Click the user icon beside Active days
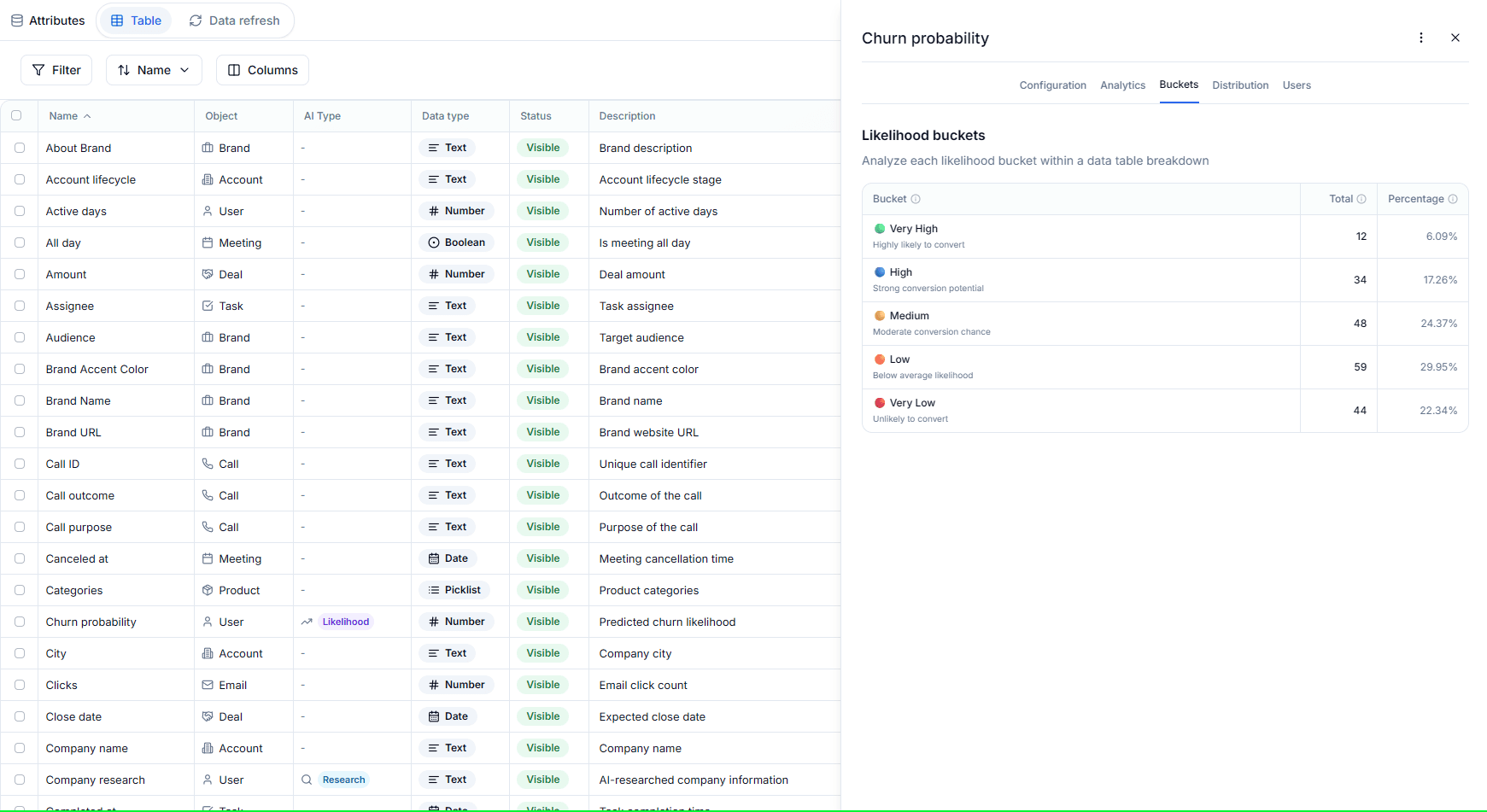Screen dimensions: 1487x812 [206, 211]
